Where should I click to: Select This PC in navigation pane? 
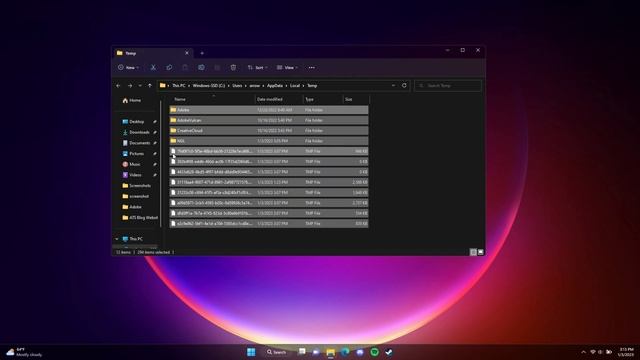(133, 239)
